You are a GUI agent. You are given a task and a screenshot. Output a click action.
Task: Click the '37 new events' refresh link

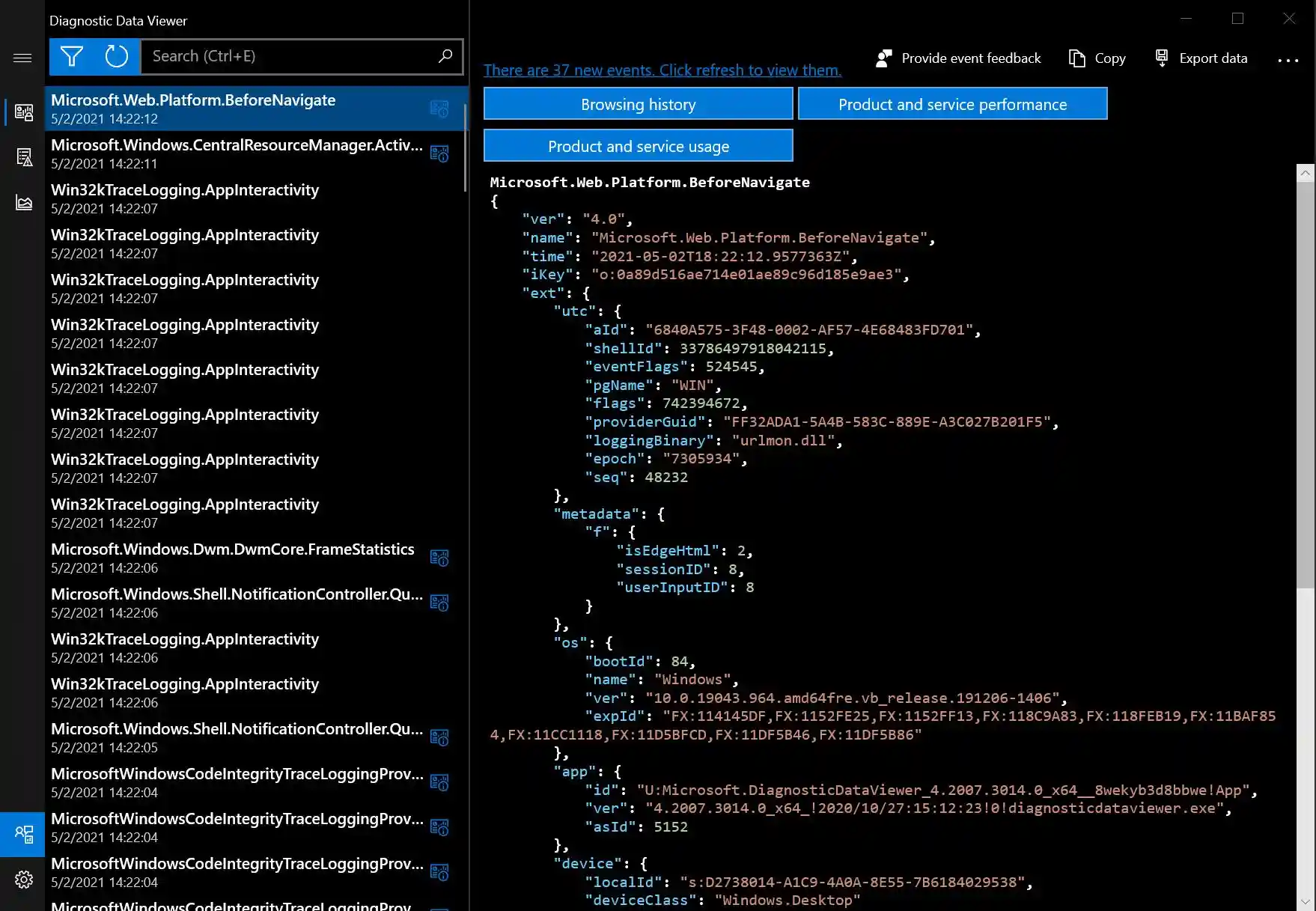pyautogui.click(x=662, y=70)
